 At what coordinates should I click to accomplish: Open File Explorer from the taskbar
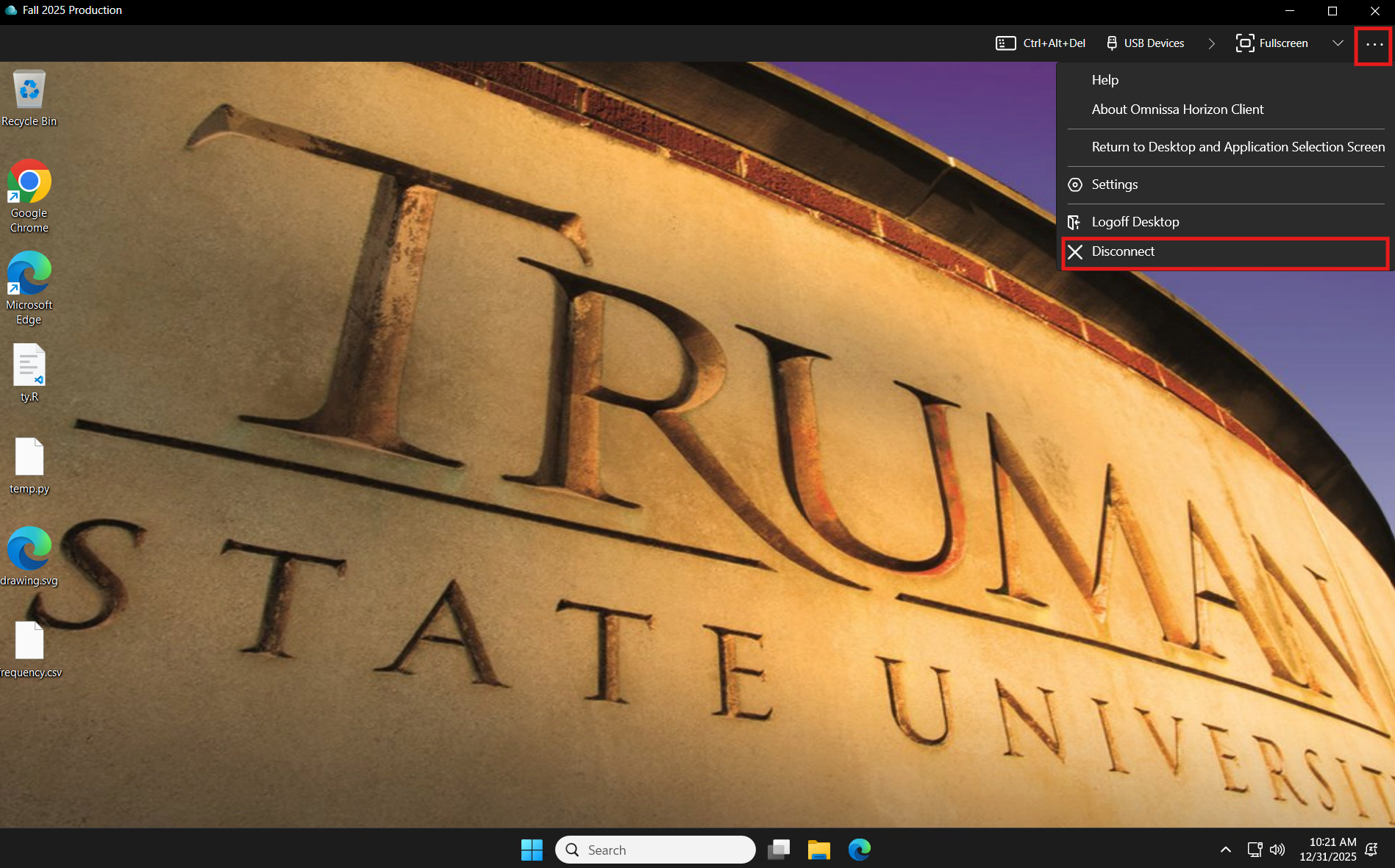tap(818, 850)
